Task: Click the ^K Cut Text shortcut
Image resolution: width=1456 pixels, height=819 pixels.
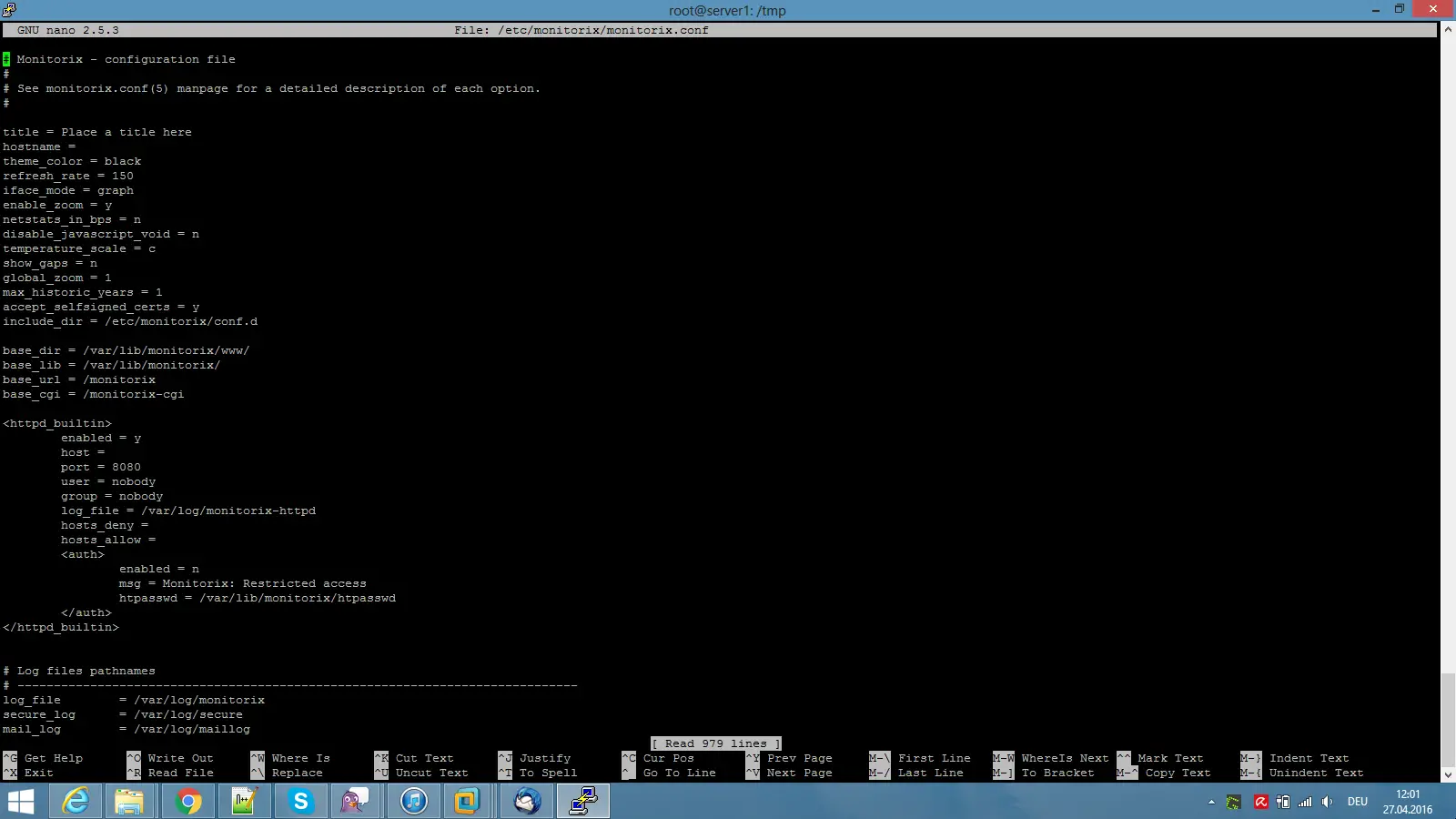Action: (x=414, y=758)
